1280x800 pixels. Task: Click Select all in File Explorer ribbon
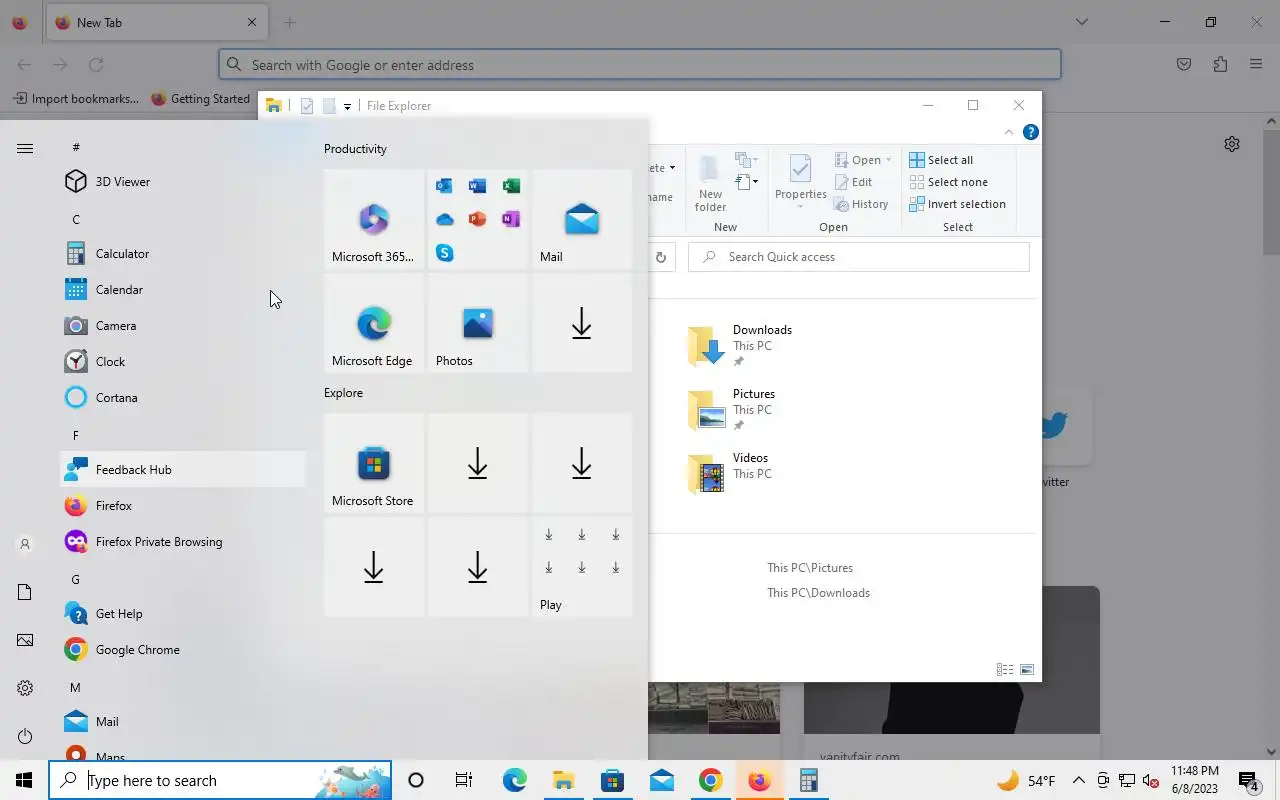coord(941,160)
